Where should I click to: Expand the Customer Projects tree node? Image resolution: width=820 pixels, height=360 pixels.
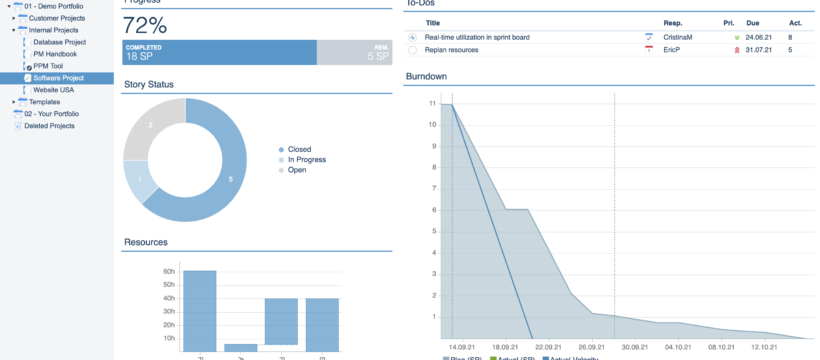pos(14,18)
